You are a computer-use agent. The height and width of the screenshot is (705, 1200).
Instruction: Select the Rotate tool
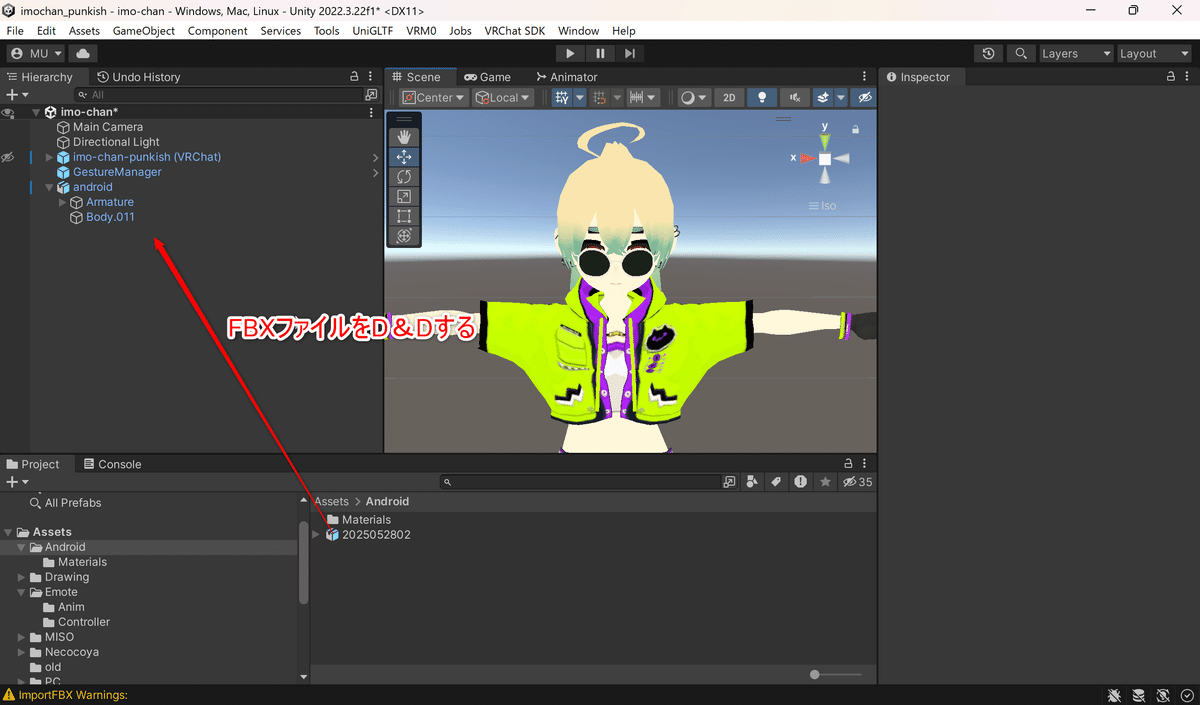click(x=404, y=176)
